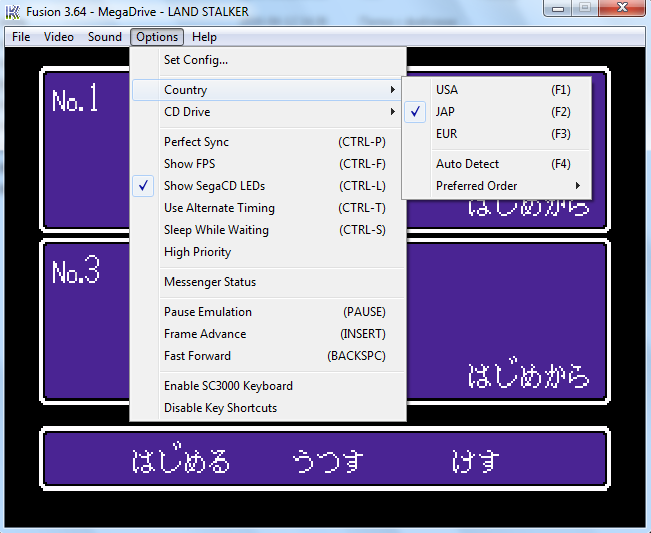Open the Sound menu

coord(105,37)
